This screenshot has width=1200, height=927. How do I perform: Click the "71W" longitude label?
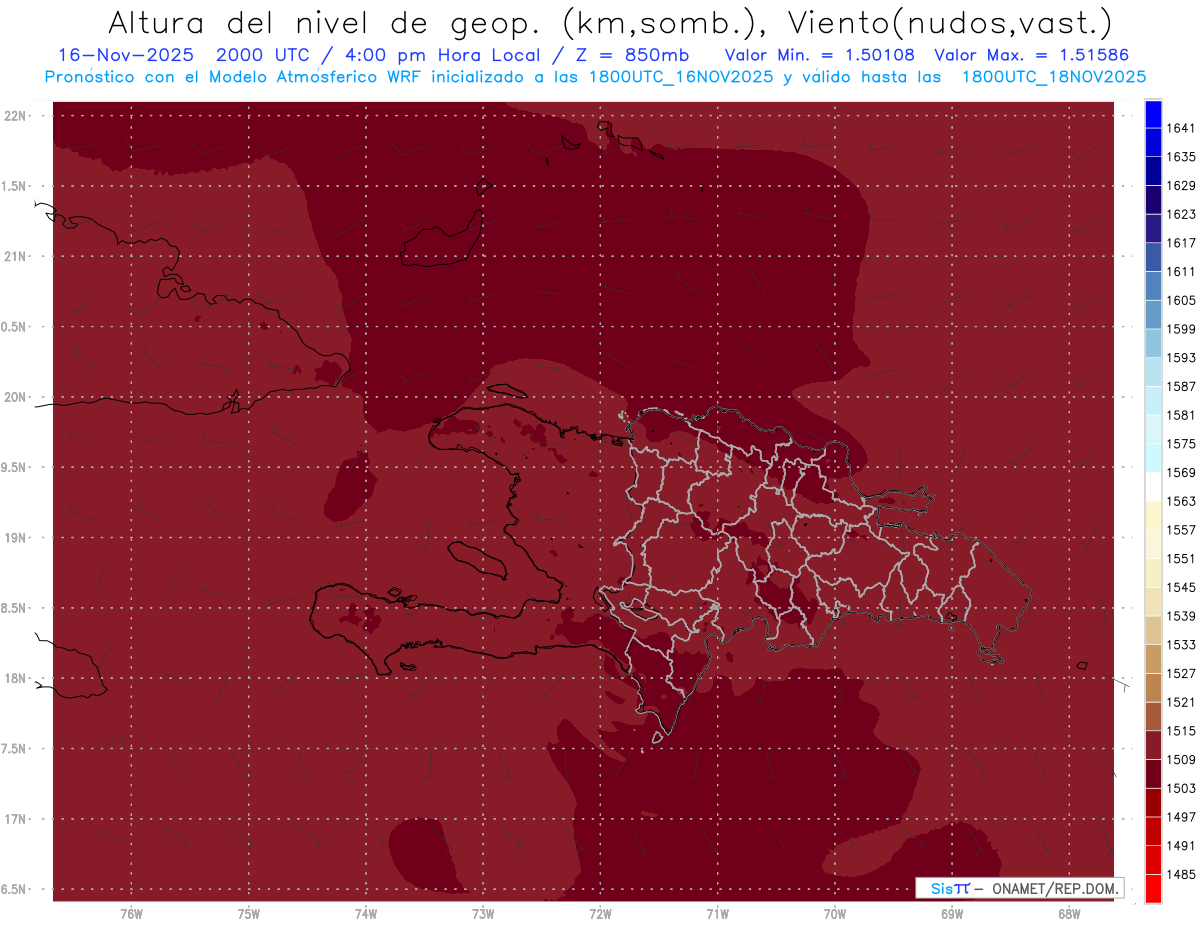click(717, 913)
